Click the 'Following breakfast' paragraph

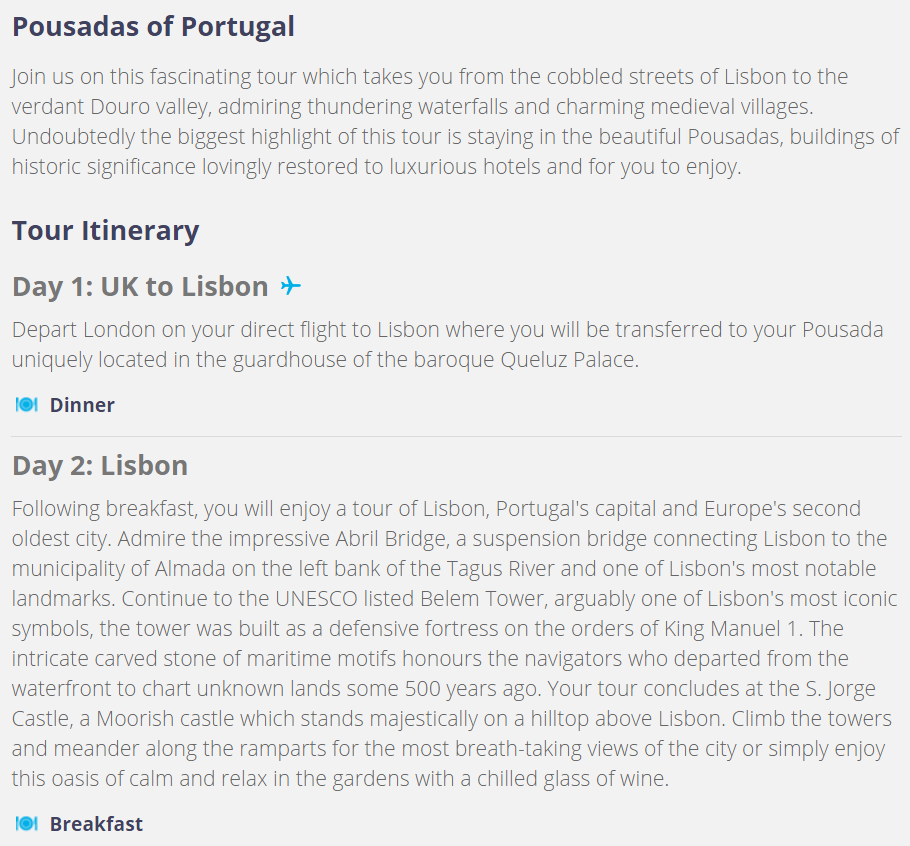[454, 643]
